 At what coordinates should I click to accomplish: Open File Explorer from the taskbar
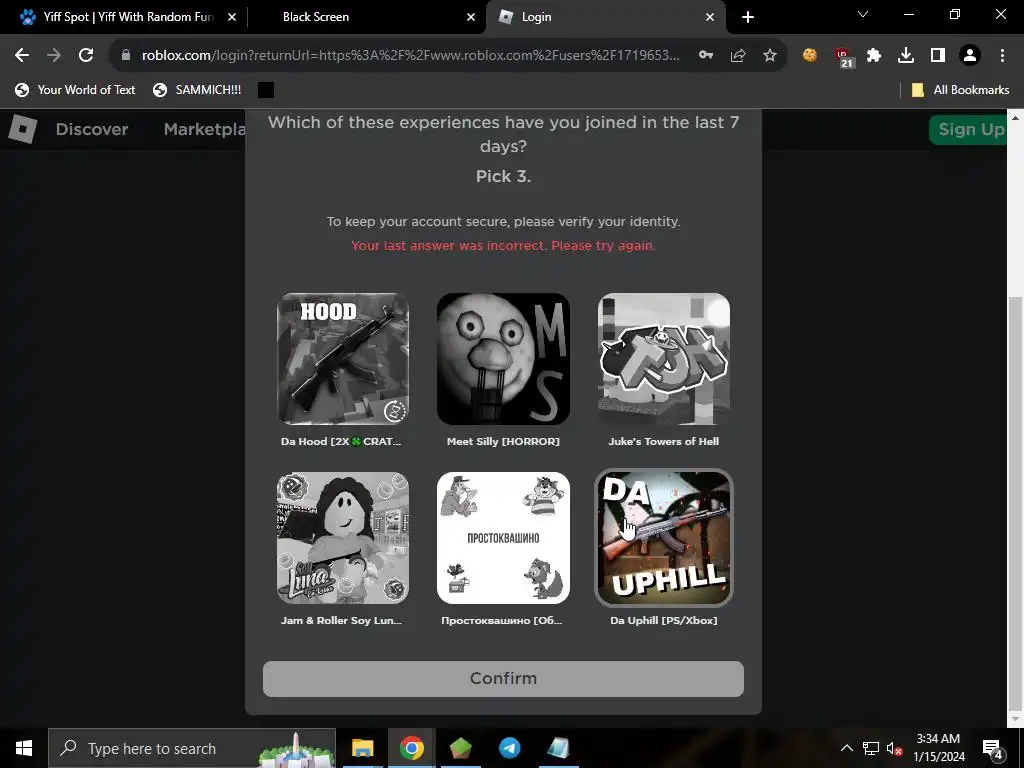362,748
